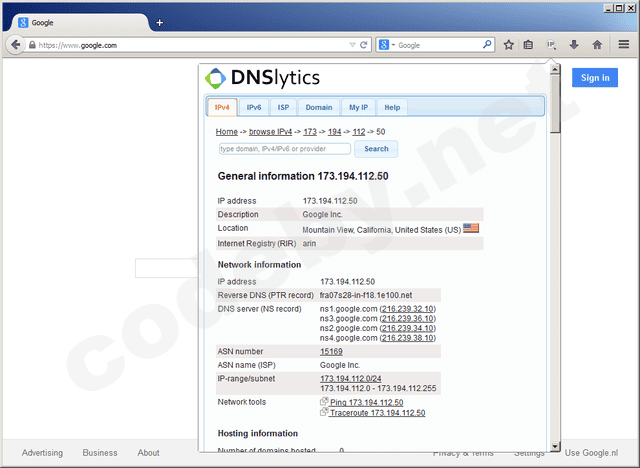Open the 216.239.32.10 nameserver link

(408, 309)
